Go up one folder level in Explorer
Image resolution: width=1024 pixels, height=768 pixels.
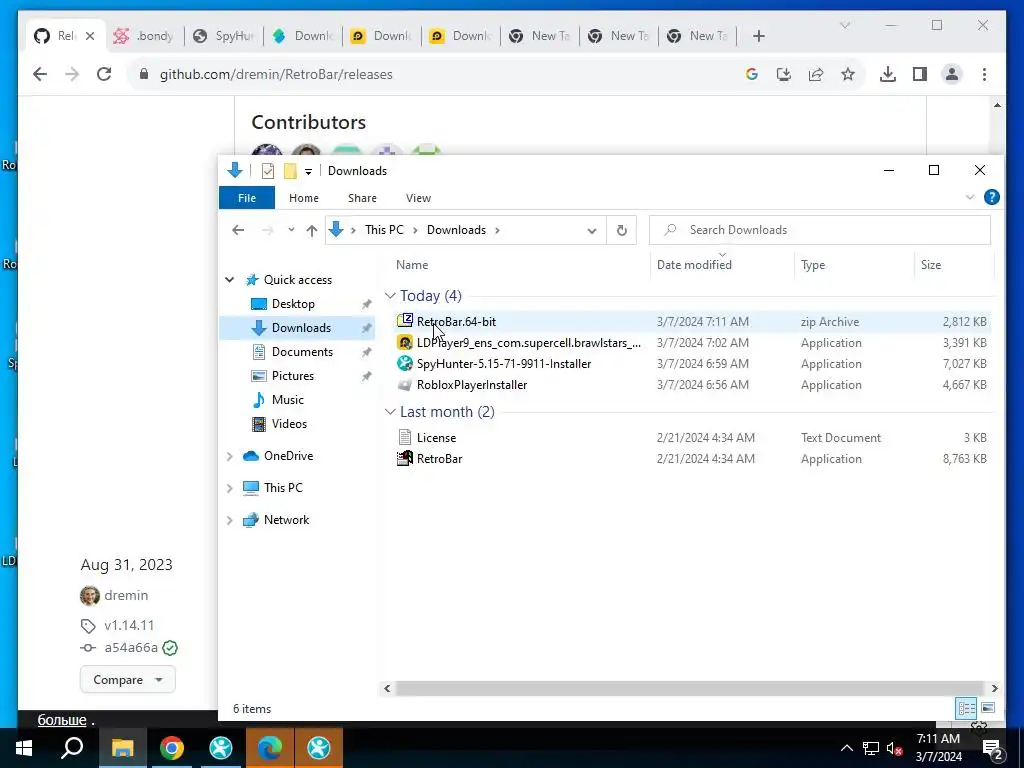pos(312,230)
